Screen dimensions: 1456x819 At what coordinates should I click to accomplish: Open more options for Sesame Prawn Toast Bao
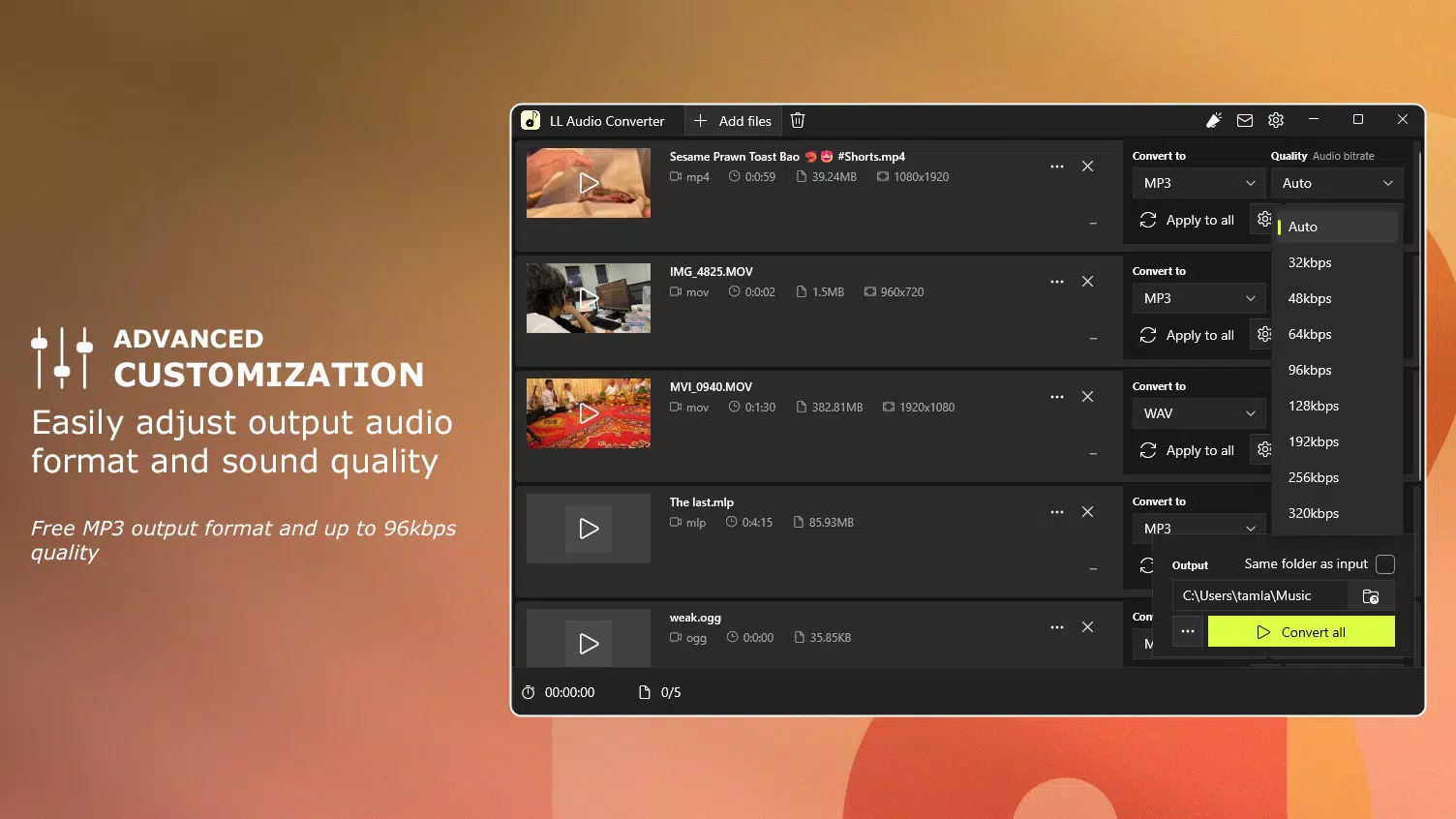coord(1057,167)
